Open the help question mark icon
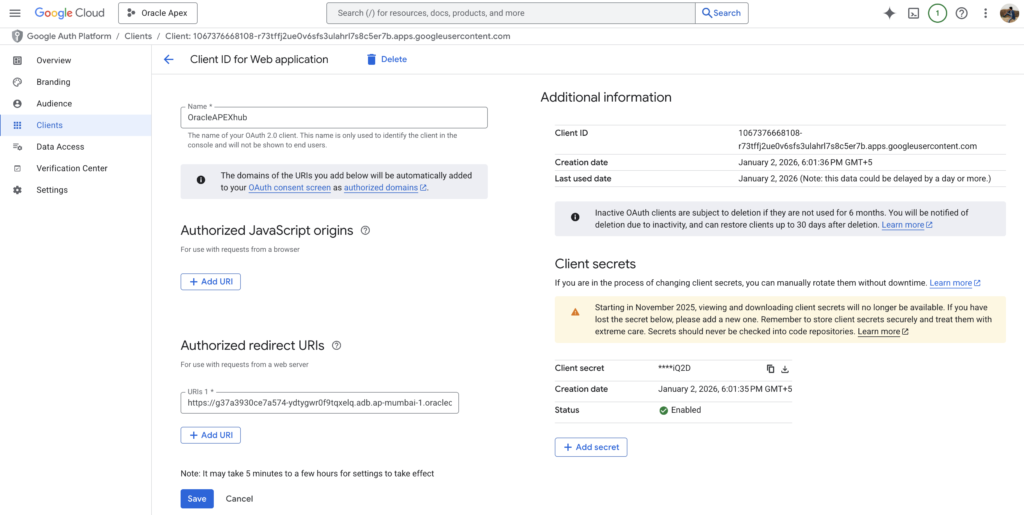The width and height of the screenshot is (1024, 515). pos(961,13)
